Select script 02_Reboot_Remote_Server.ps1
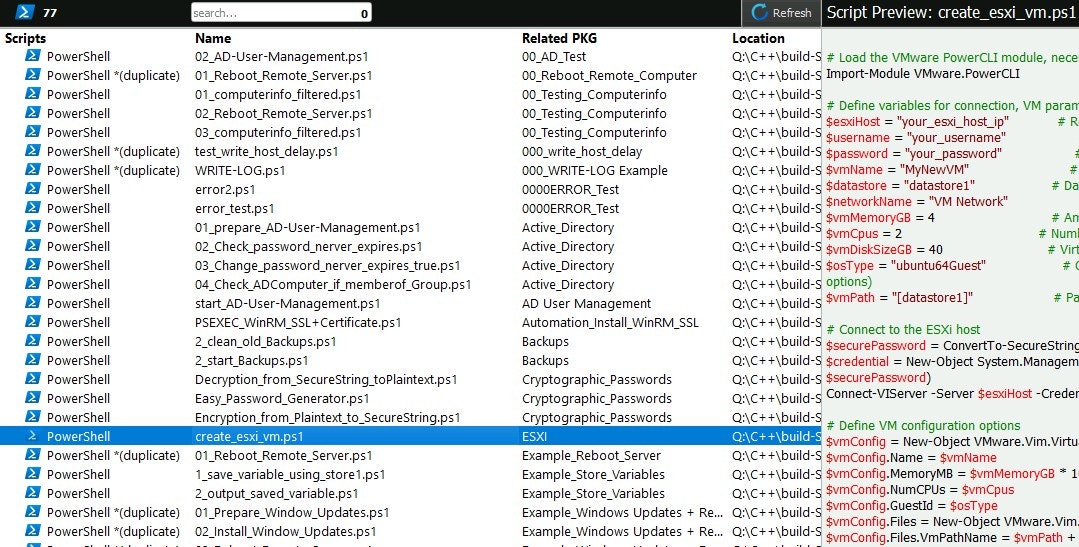Image resolution: width=1079 pixels, height=547 pixels. click(x=284, y=114)
